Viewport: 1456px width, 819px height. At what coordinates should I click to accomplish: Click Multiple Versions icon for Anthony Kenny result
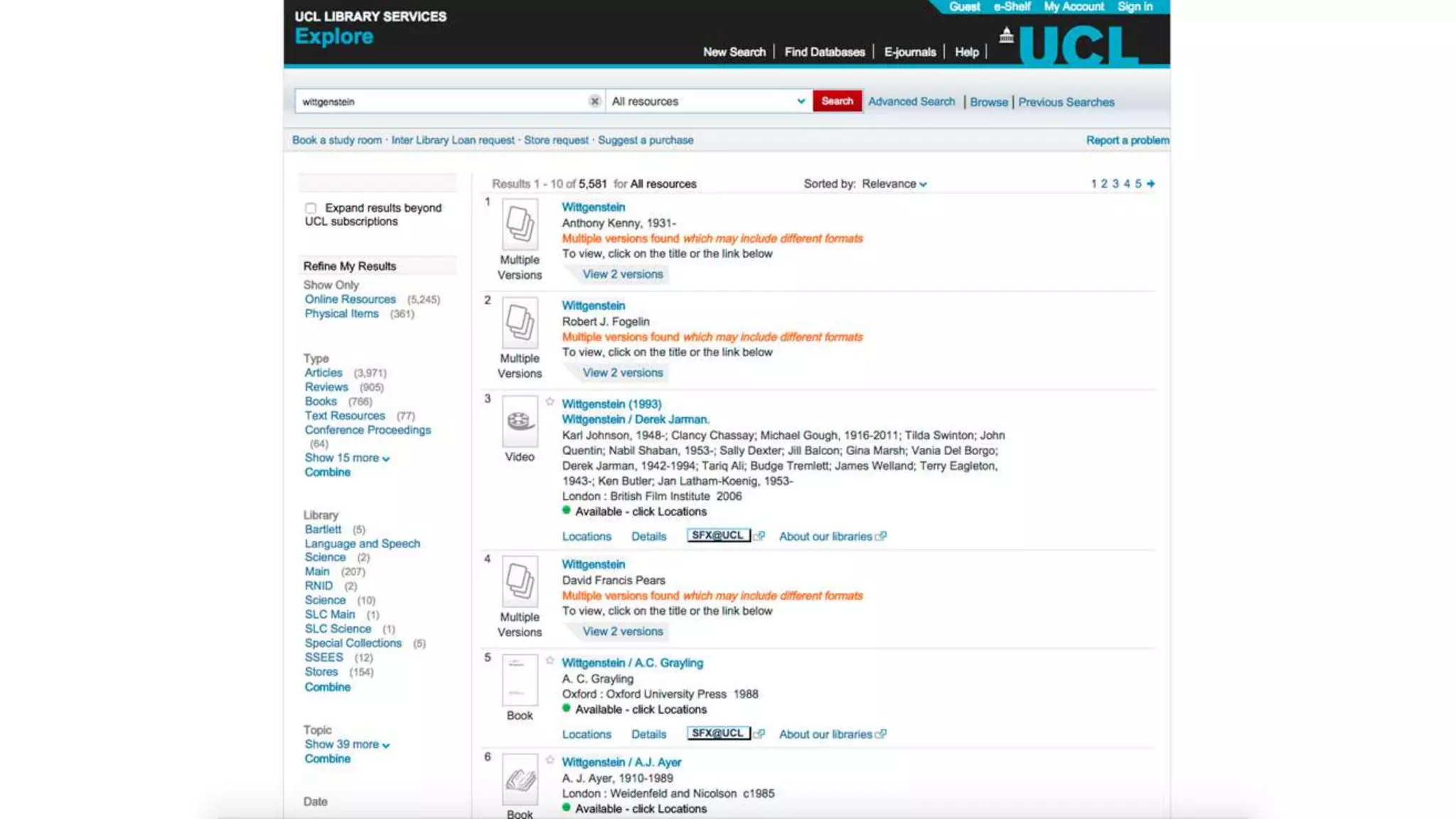520,225
